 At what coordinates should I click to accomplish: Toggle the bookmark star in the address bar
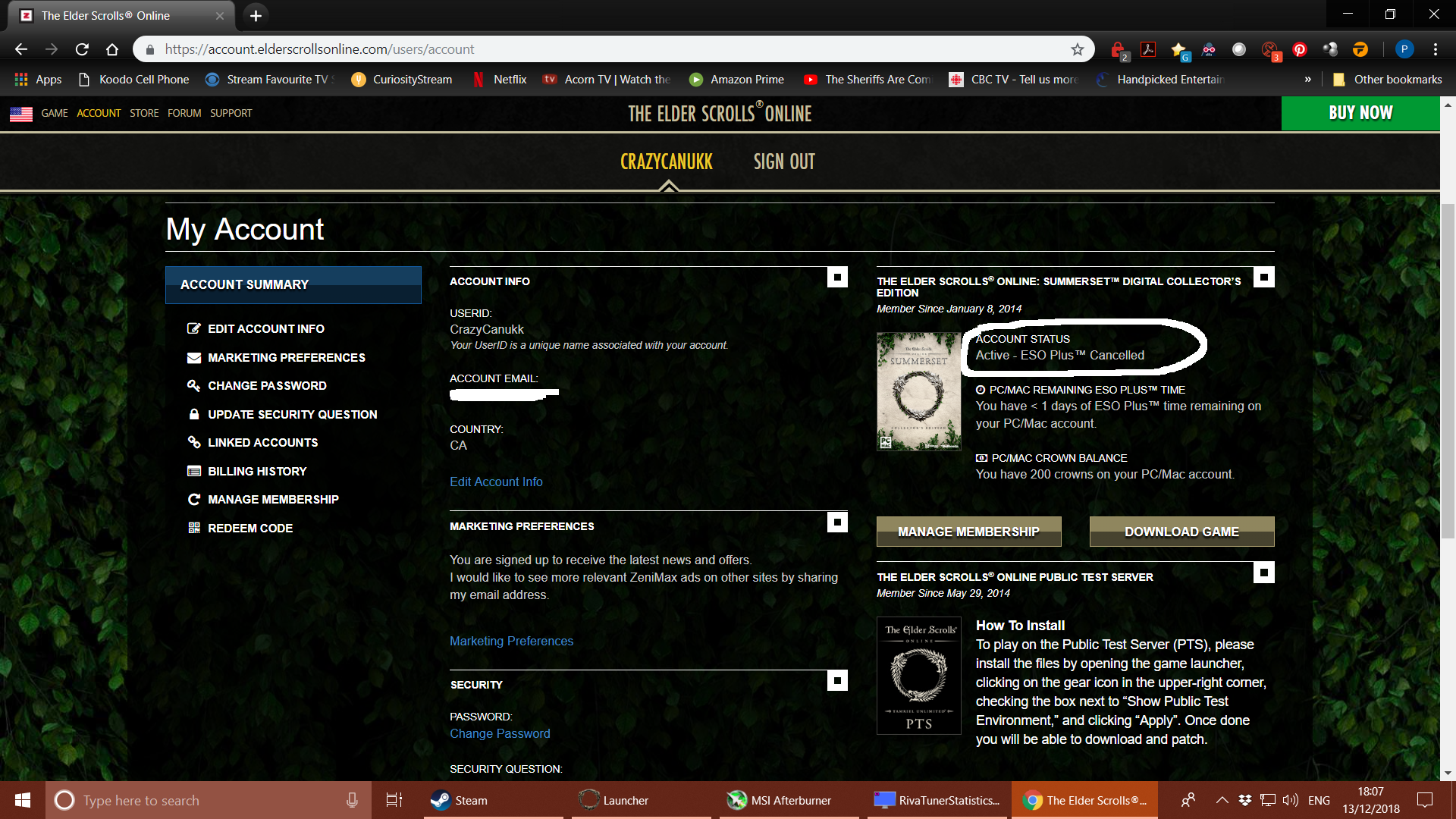point(1077,49)
